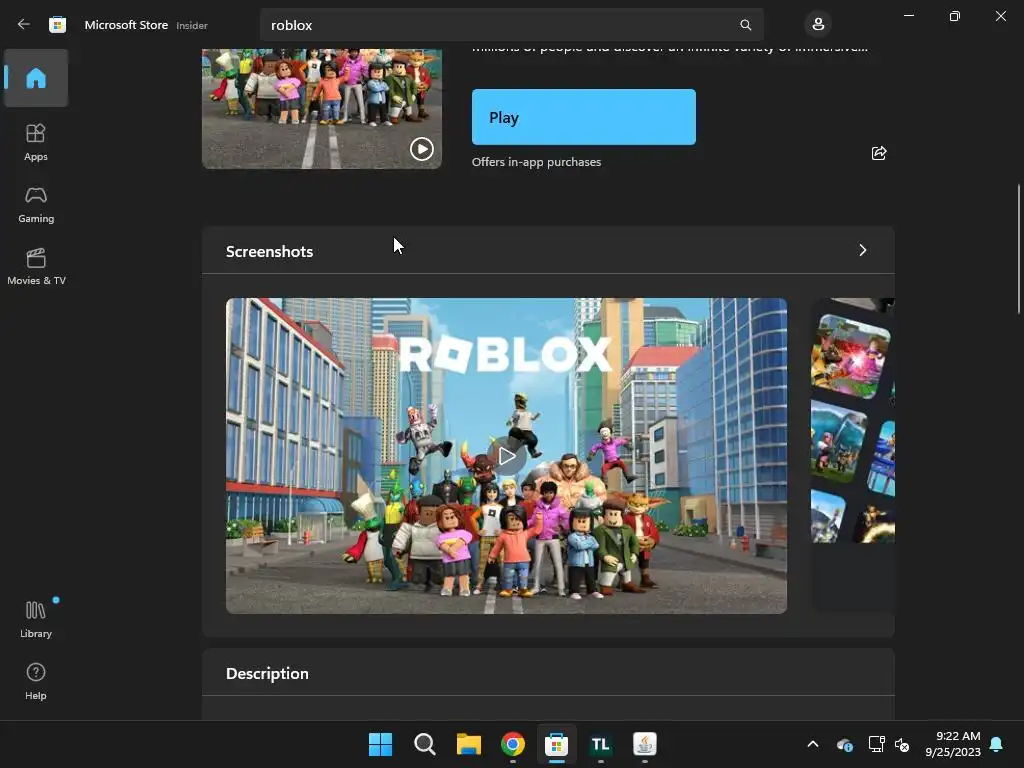Open the TL app in taskbar
1024x768 pixels.
pyautogui.click(x=600, y=744)
